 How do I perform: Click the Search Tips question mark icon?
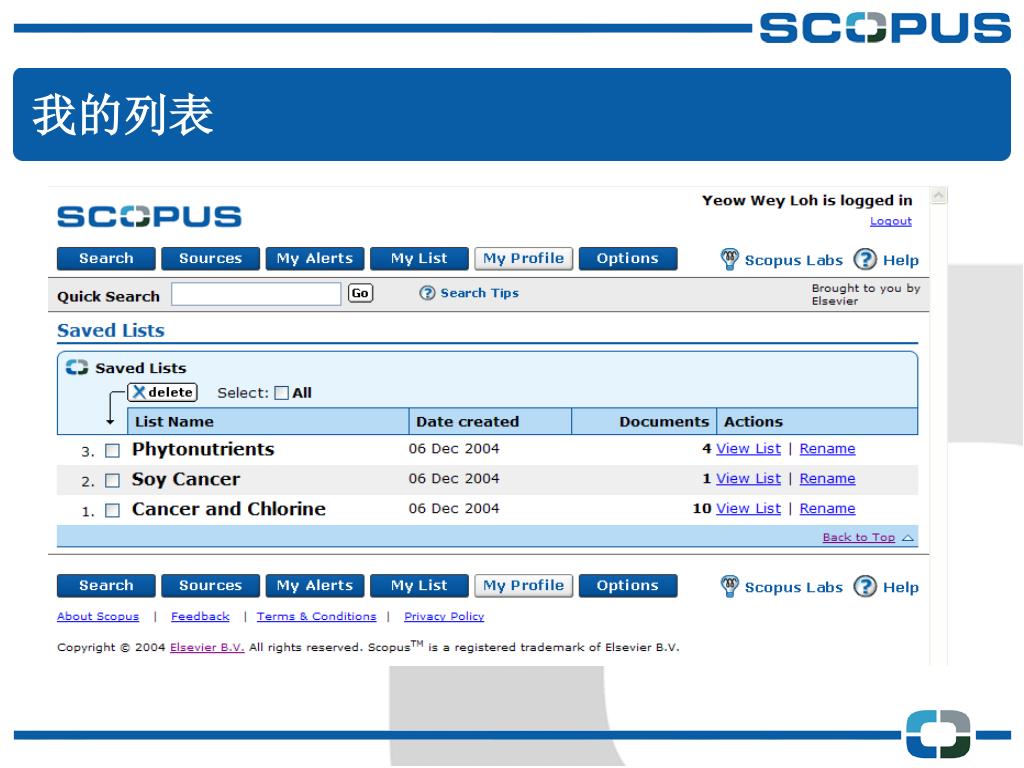427,293
